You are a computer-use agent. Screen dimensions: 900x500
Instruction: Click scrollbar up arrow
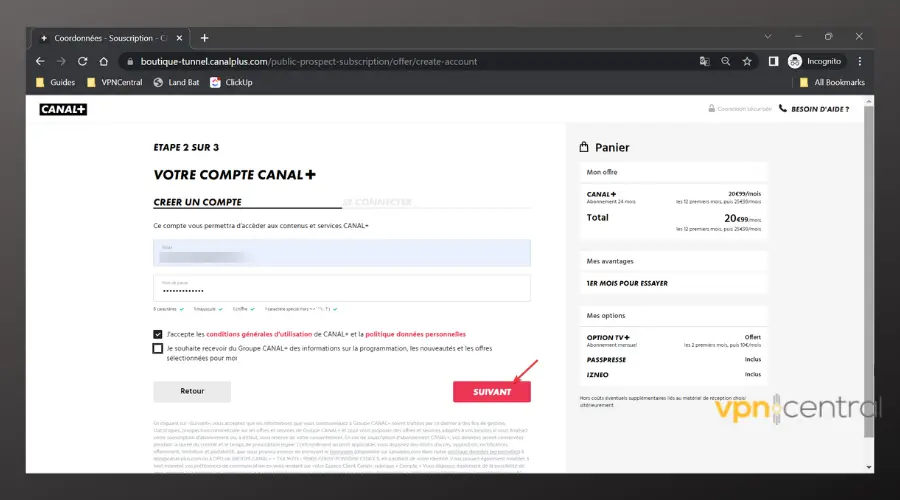pos(869,101)
